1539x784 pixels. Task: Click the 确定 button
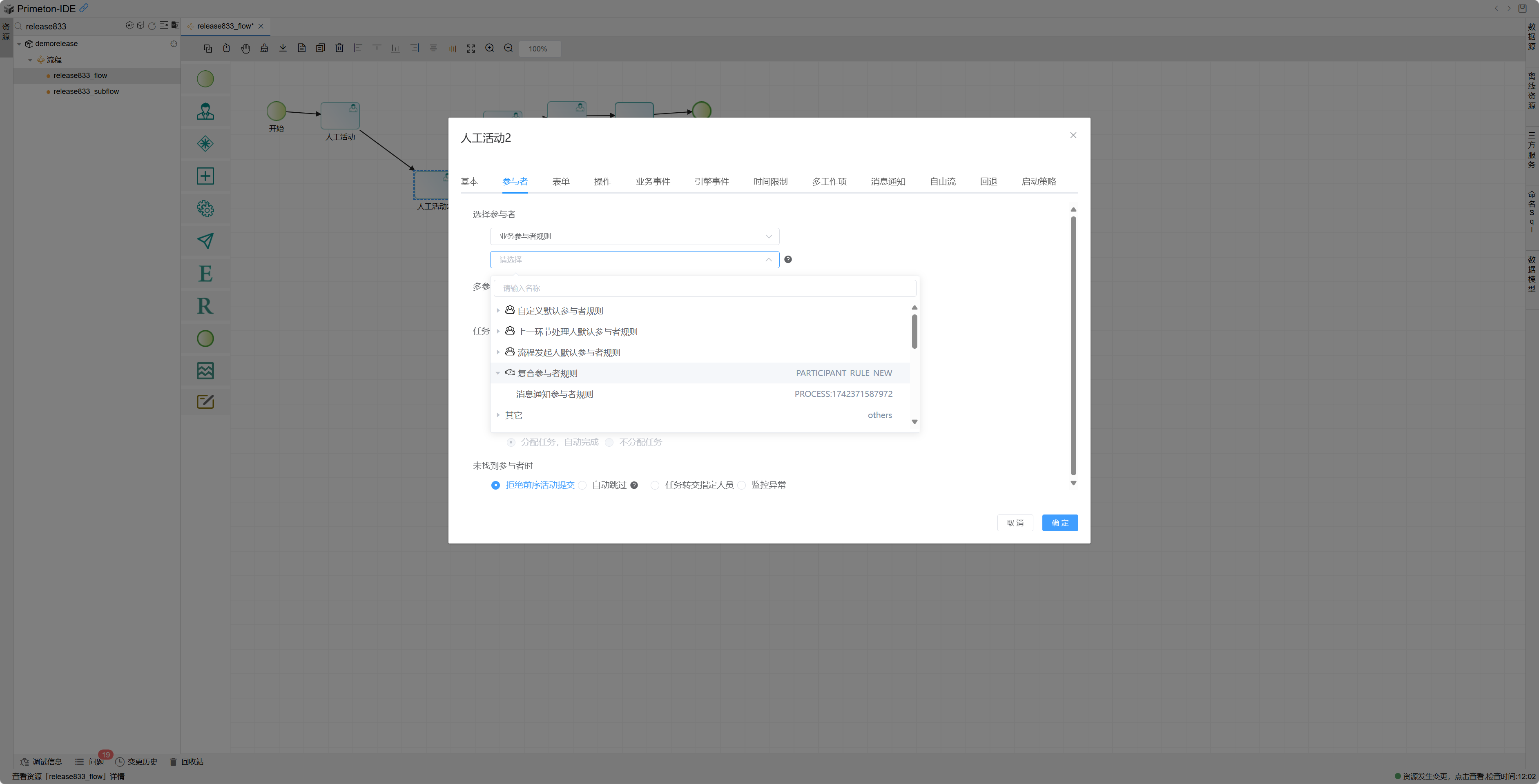(1059, 523)
